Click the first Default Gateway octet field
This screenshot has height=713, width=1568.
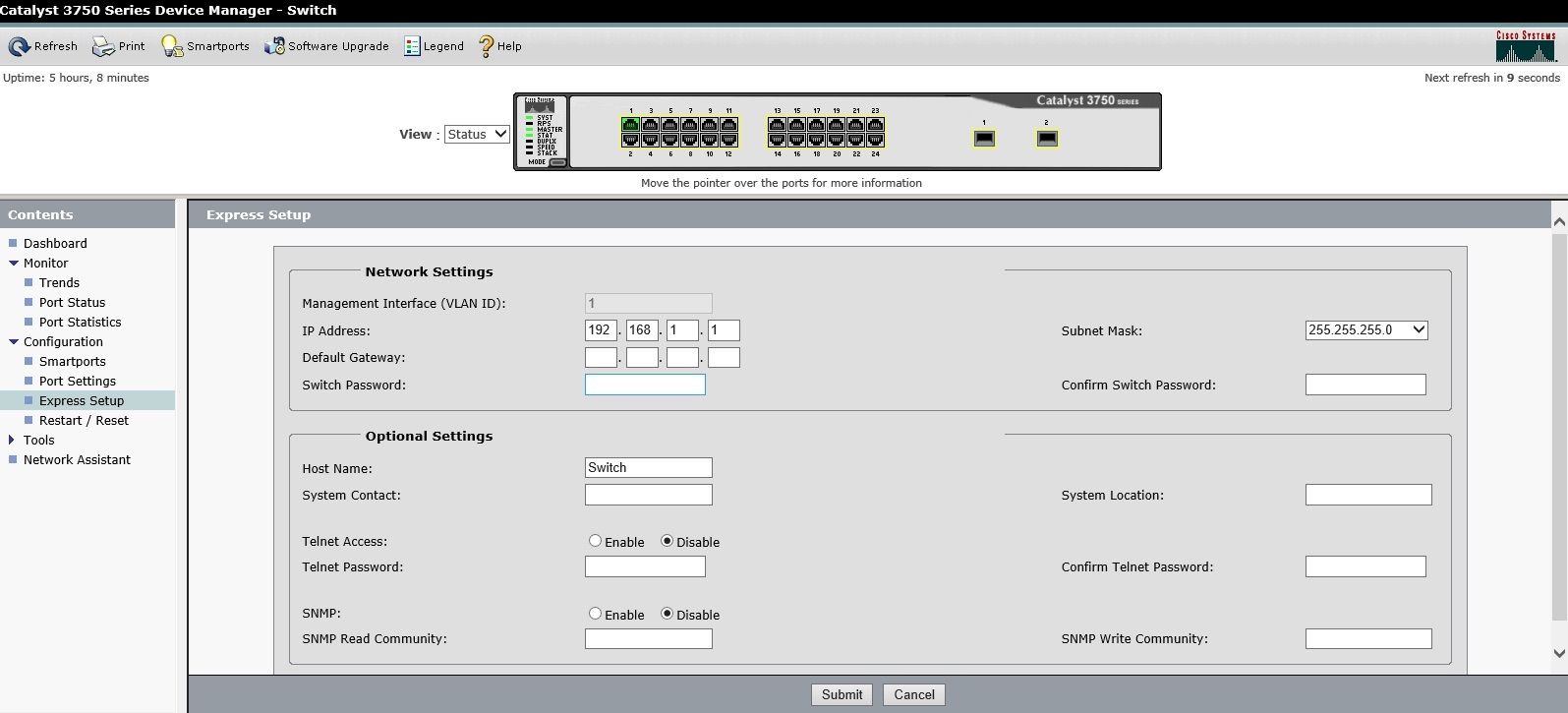(x=601, y=357)
